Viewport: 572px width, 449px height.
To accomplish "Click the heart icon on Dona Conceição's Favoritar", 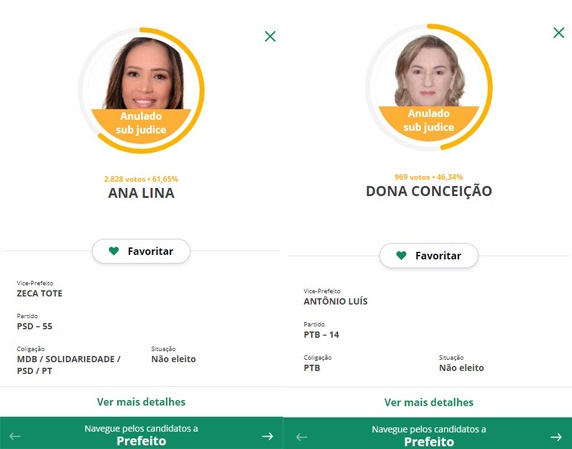I will pos(401,255).
